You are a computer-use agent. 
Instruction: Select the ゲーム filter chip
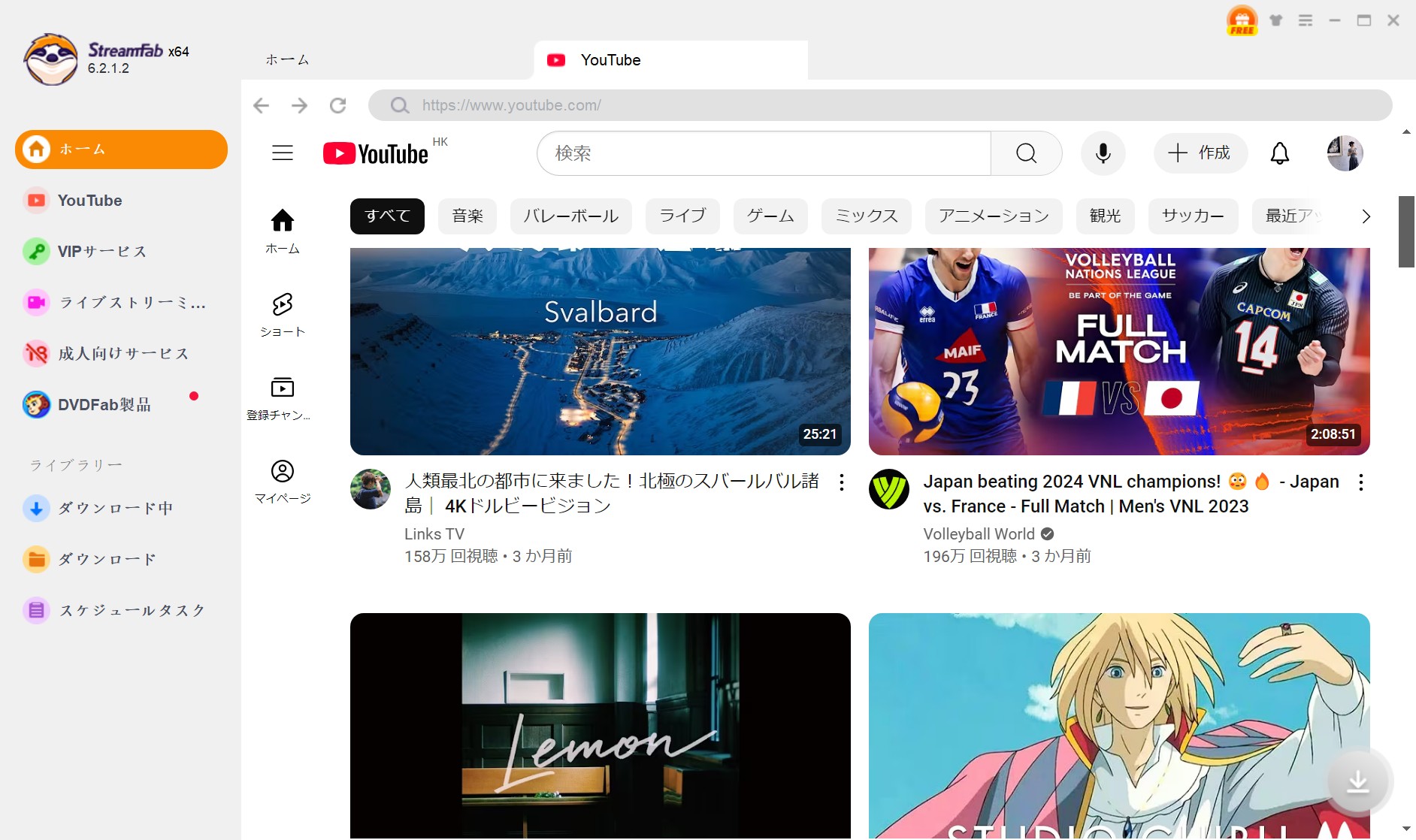pyautogui.click(x=770, y=216)
